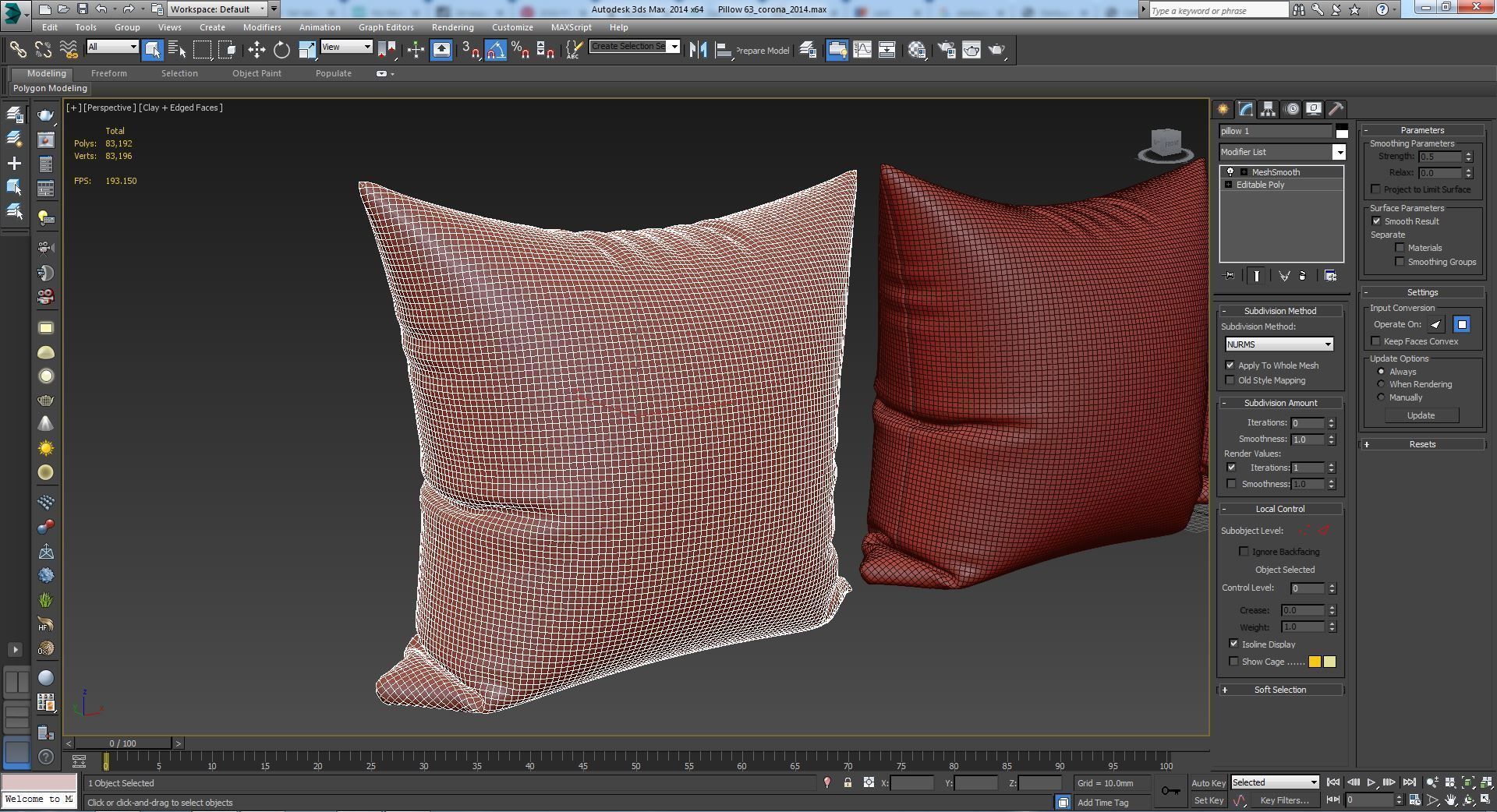Screen dimensions: 1497x812
Task: Click Go to End playback button
Action: pos(1409,782)
